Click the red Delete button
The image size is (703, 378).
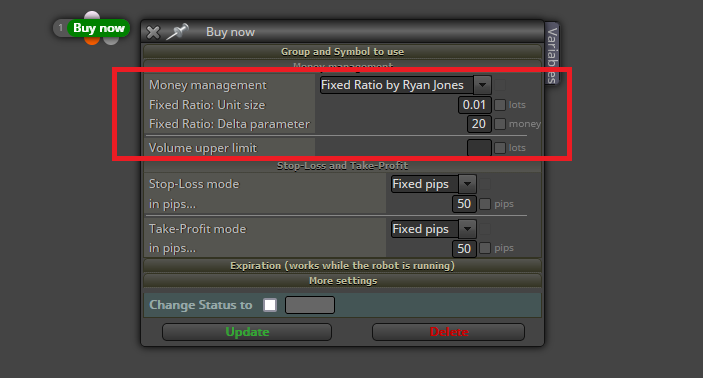(x=448, y=332)
